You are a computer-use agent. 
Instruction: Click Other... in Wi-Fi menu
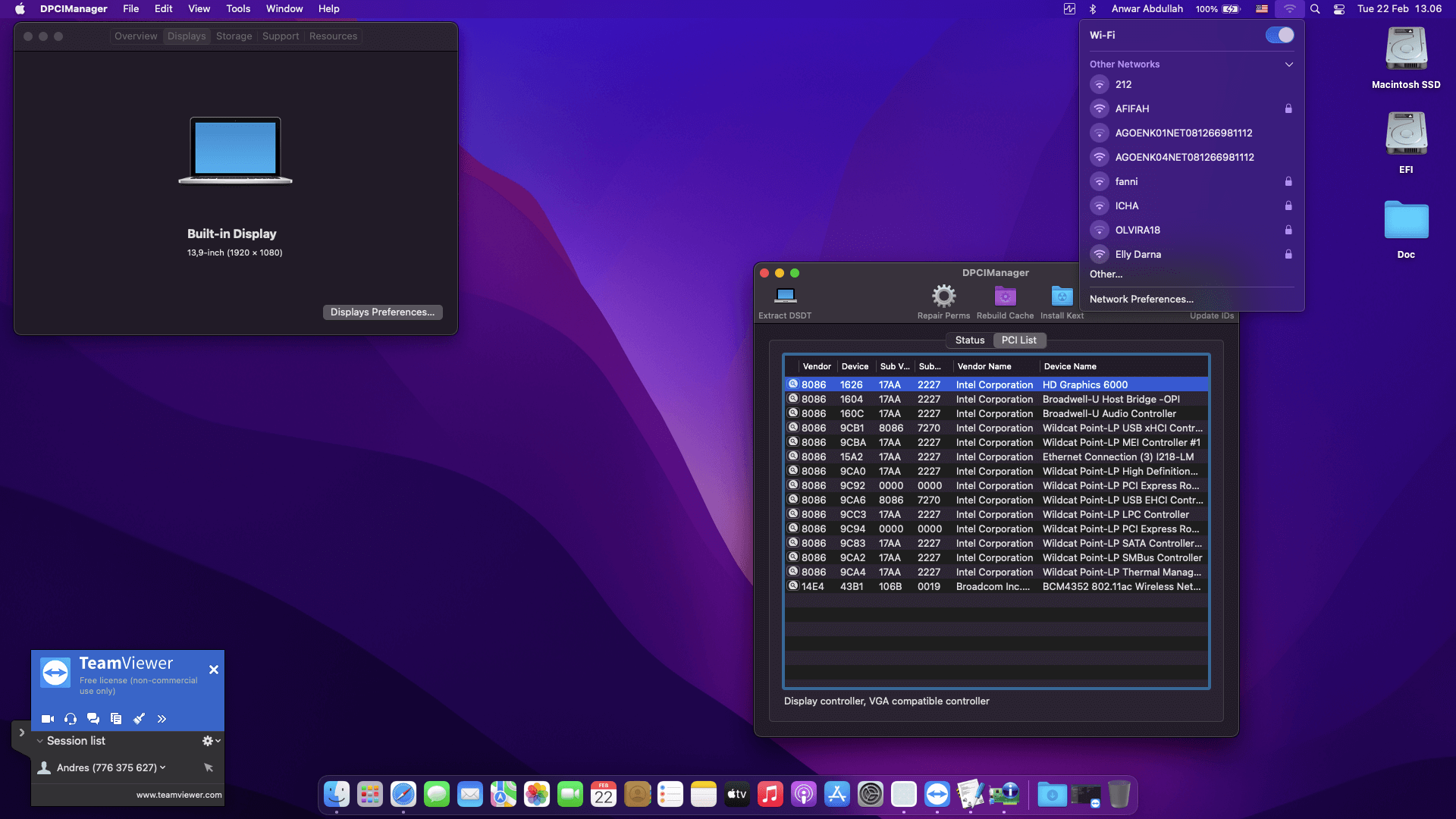[1106, 274]
